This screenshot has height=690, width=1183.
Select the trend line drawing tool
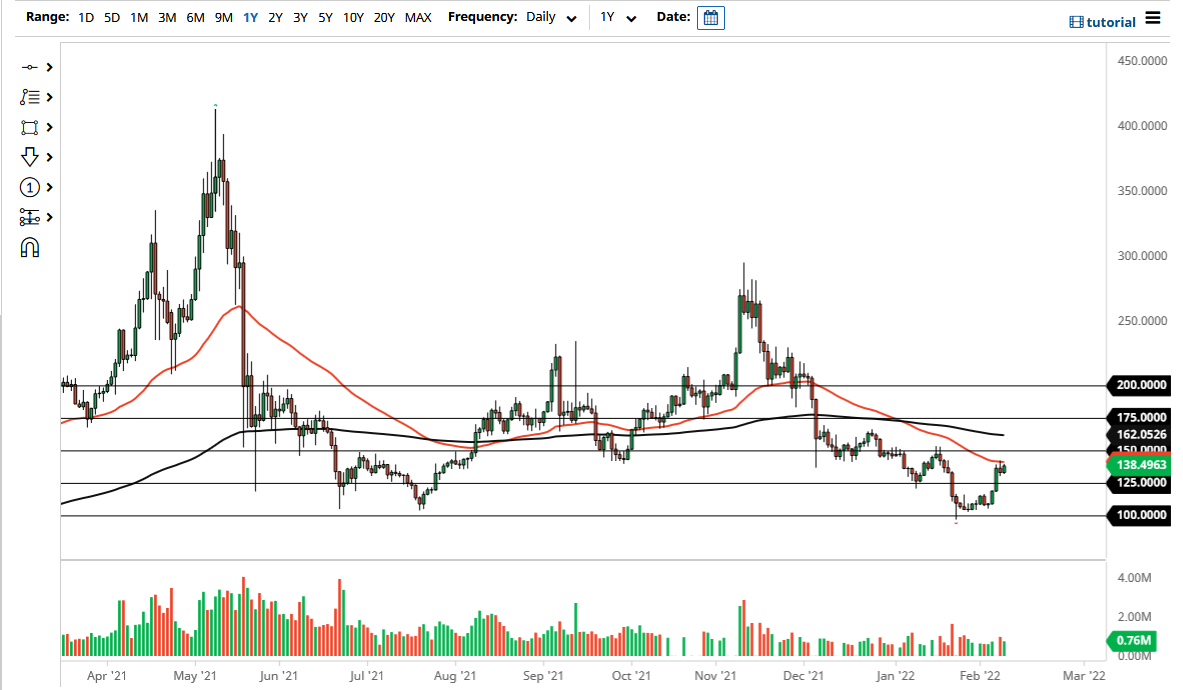tap(30, 67)
